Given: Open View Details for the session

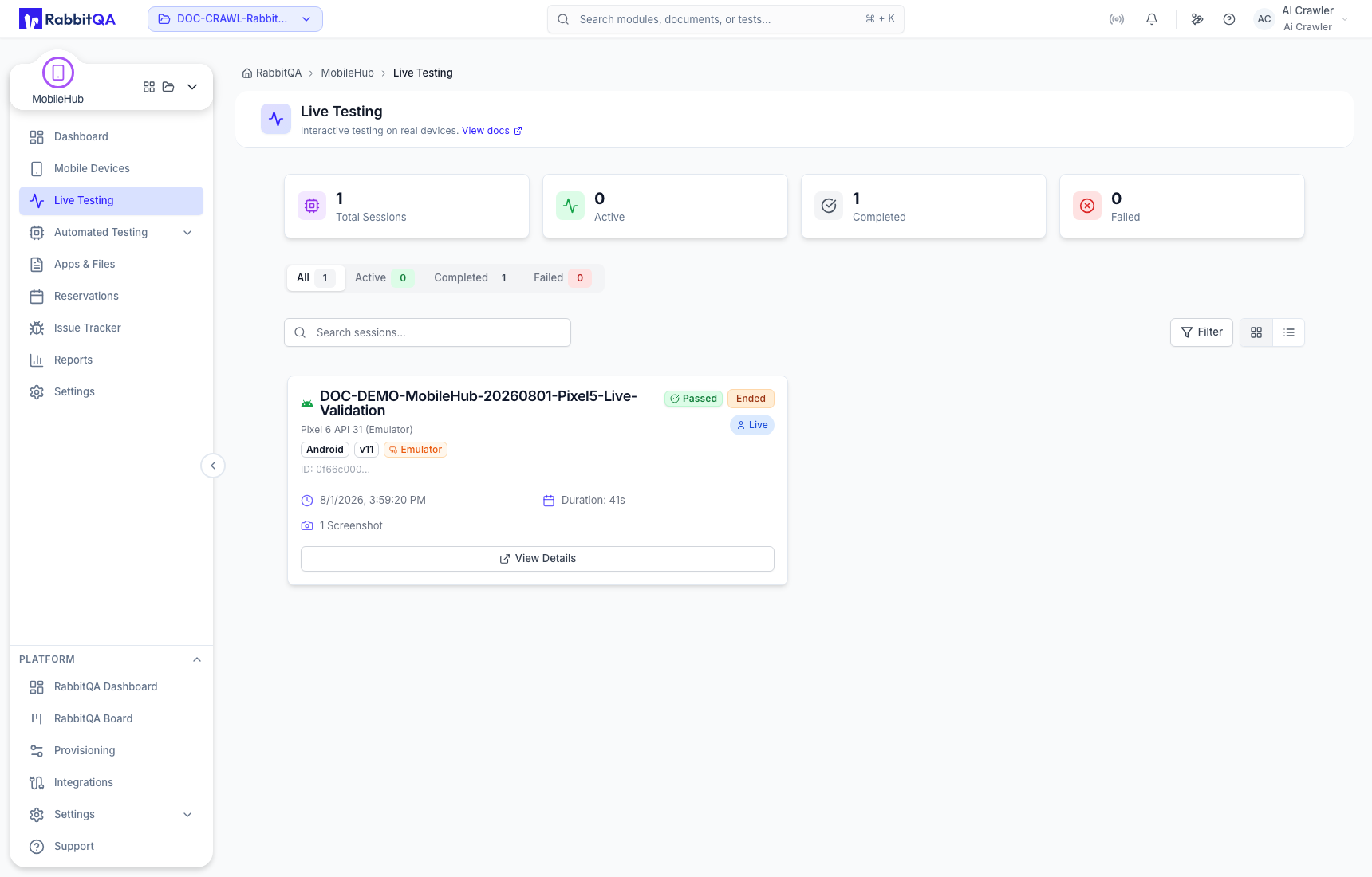Looking at the screenshot, I should (x=538, y=559).
